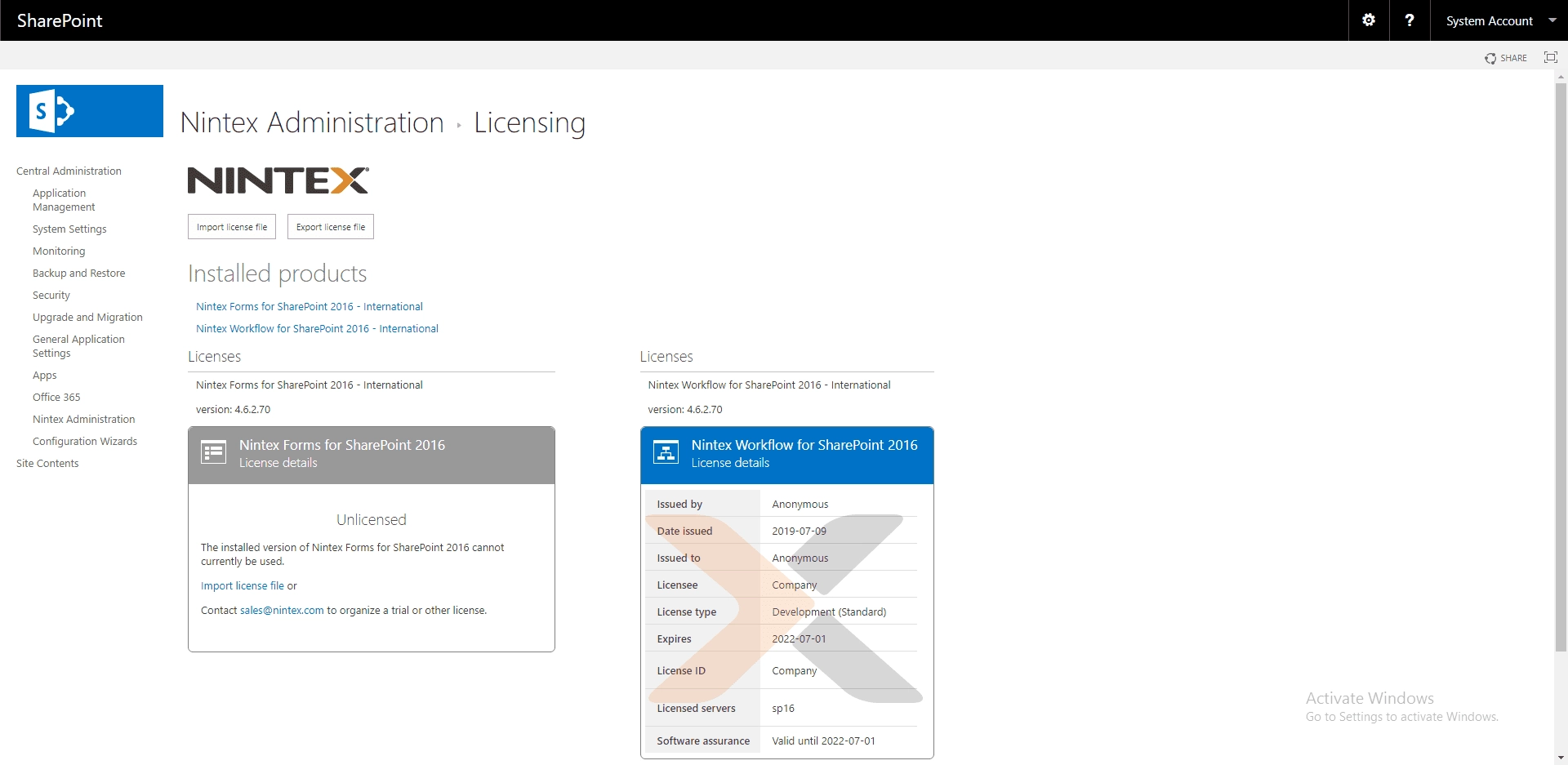Open the settings gear menu
This screenshot has height=765, width=1568.
[x=1369, y=20]
